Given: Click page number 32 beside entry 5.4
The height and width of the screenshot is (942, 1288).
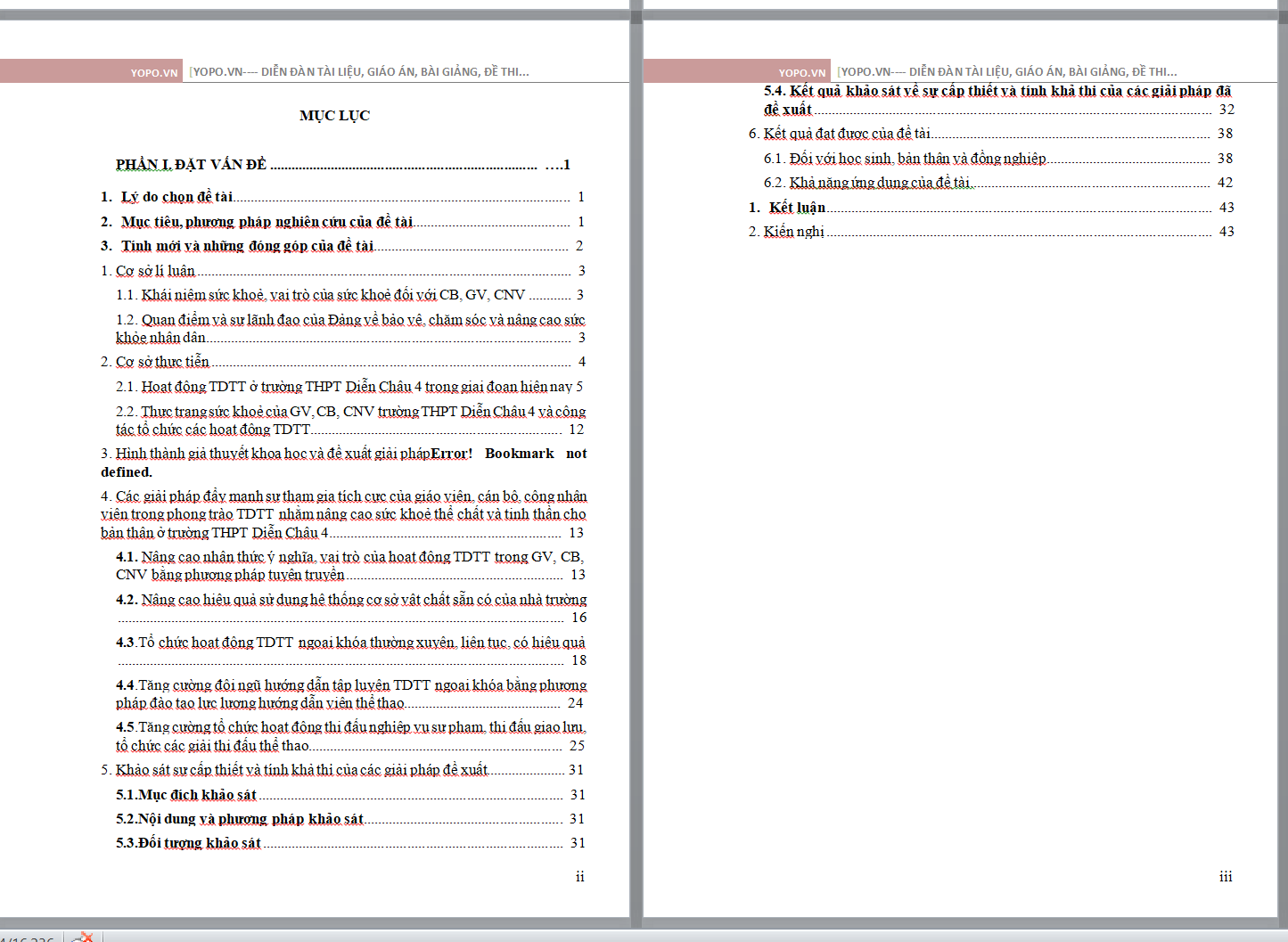Looking at the screenshot, I should pyautogui.click(x=1226, y=110).
